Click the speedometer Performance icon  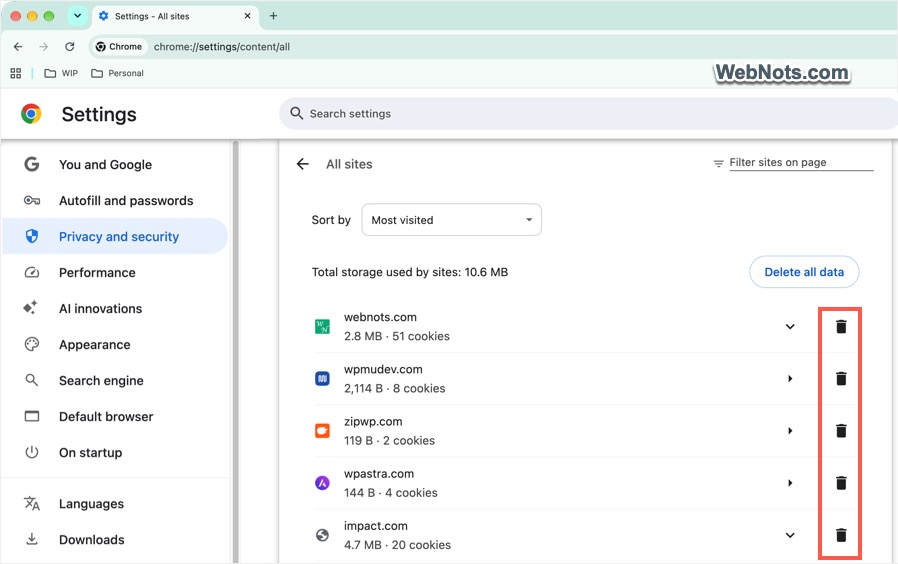[x=31, y=273]
